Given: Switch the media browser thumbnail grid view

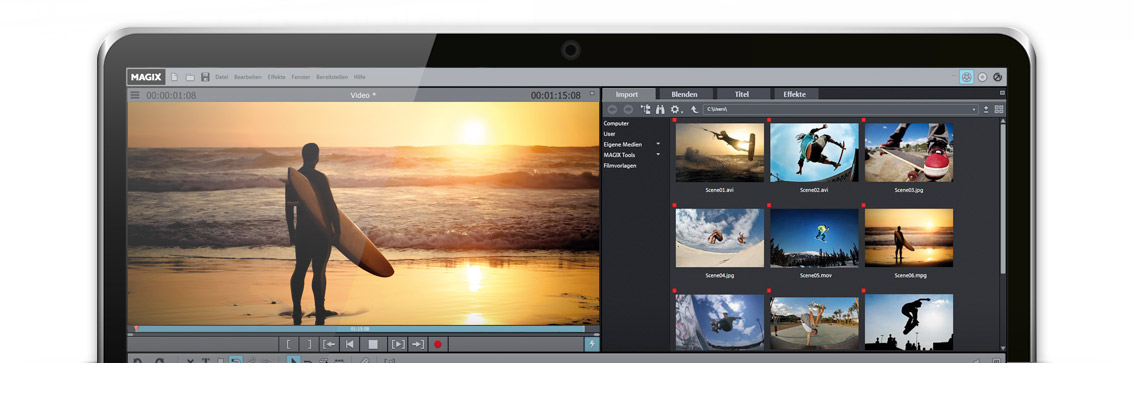Looking at the screenshot, I should (999, 109).
